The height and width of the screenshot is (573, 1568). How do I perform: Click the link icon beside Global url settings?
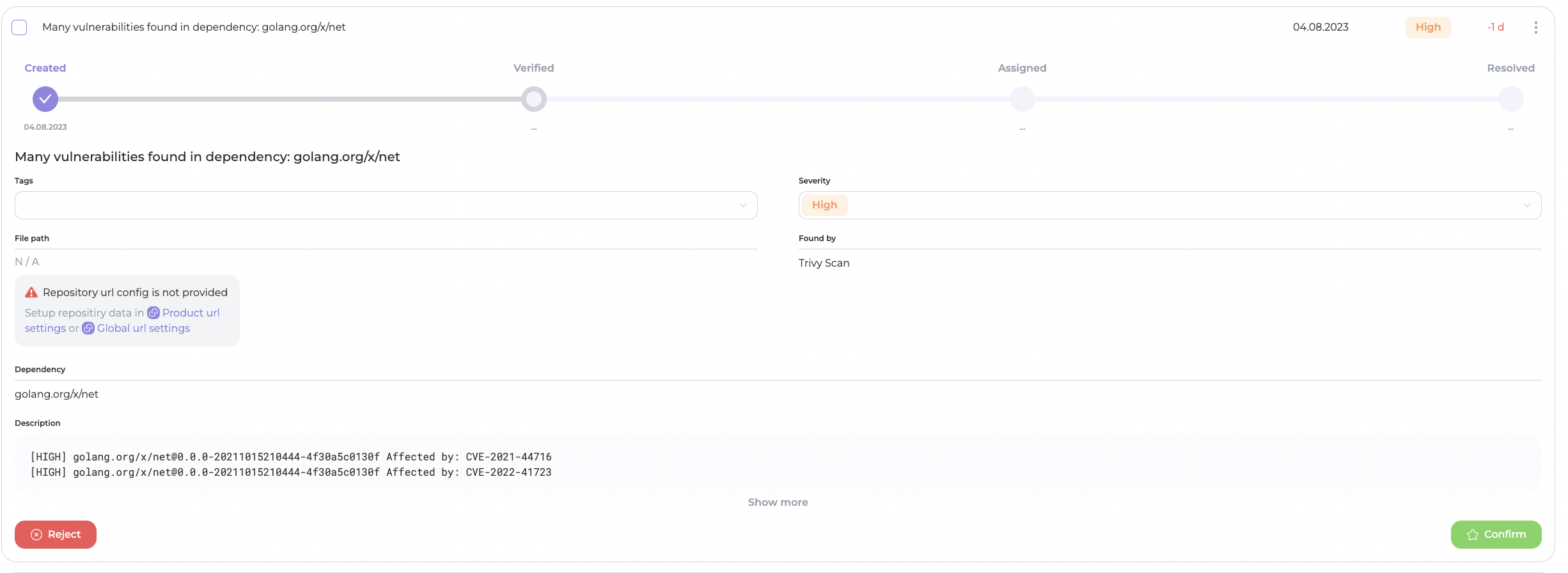point(88,328)
